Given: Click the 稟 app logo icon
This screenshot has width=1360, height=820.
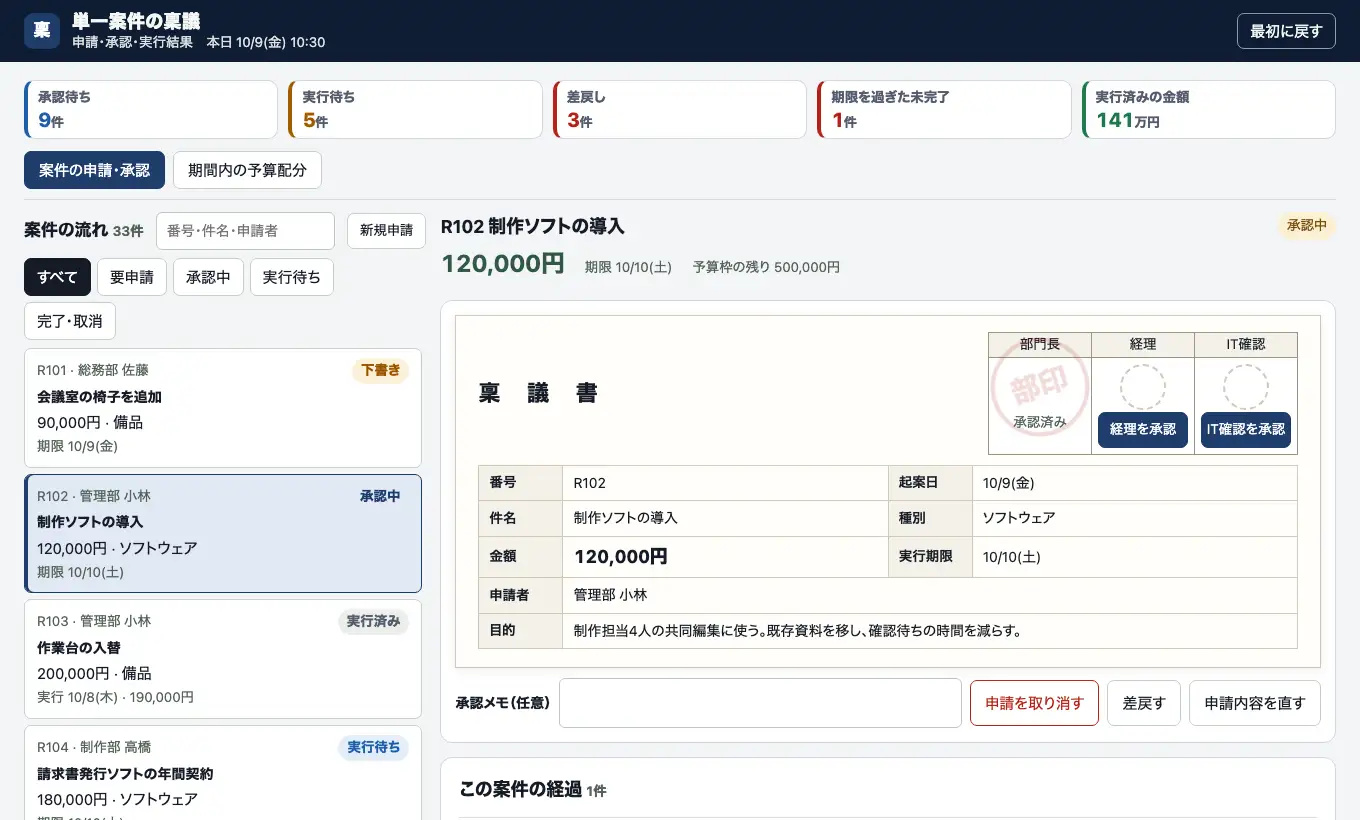Looking at the screenshot, I should click(42, 30).
